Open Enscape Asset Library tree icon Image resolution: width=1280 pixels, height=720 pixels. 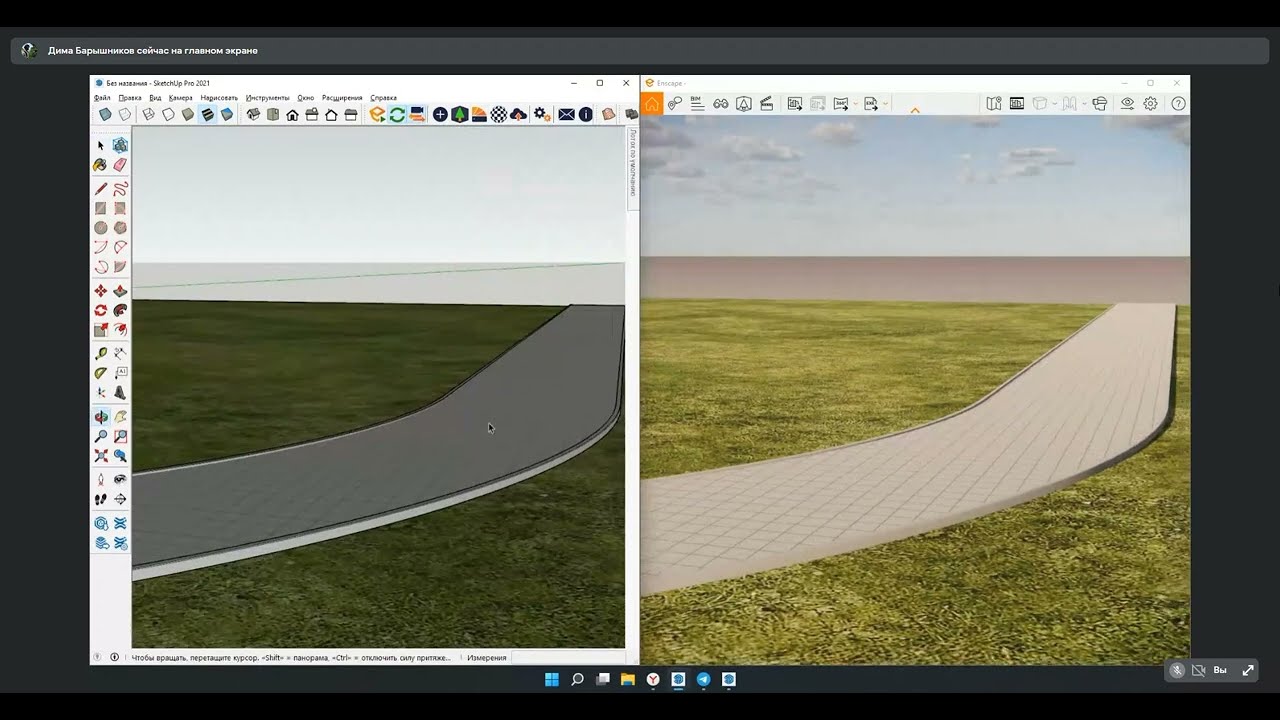pyautogui.click(x=459, y=115)
